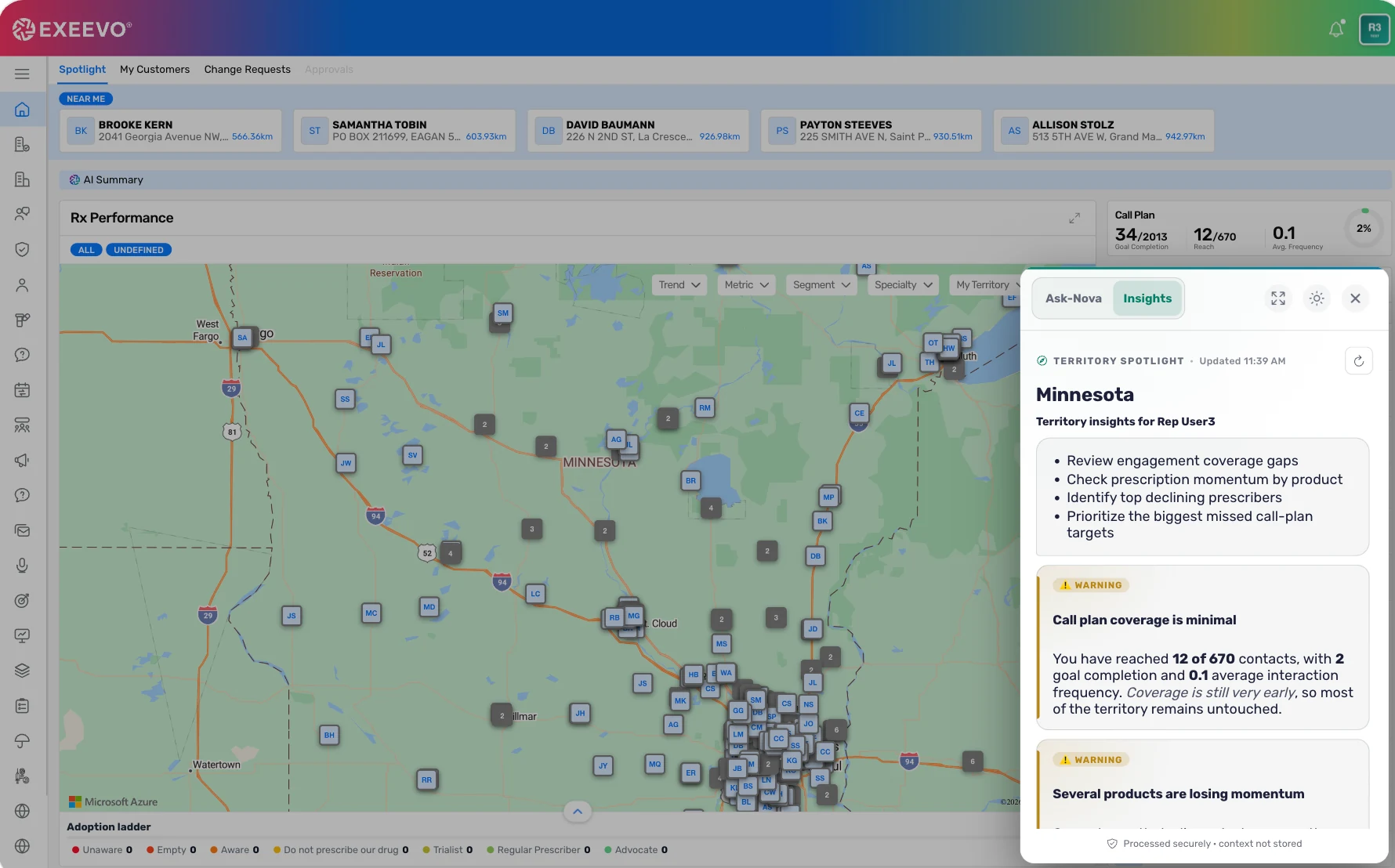The width and height of the screenshot is (1395, 868).
Task: Open the Change Requests tab
Action: 248,70
